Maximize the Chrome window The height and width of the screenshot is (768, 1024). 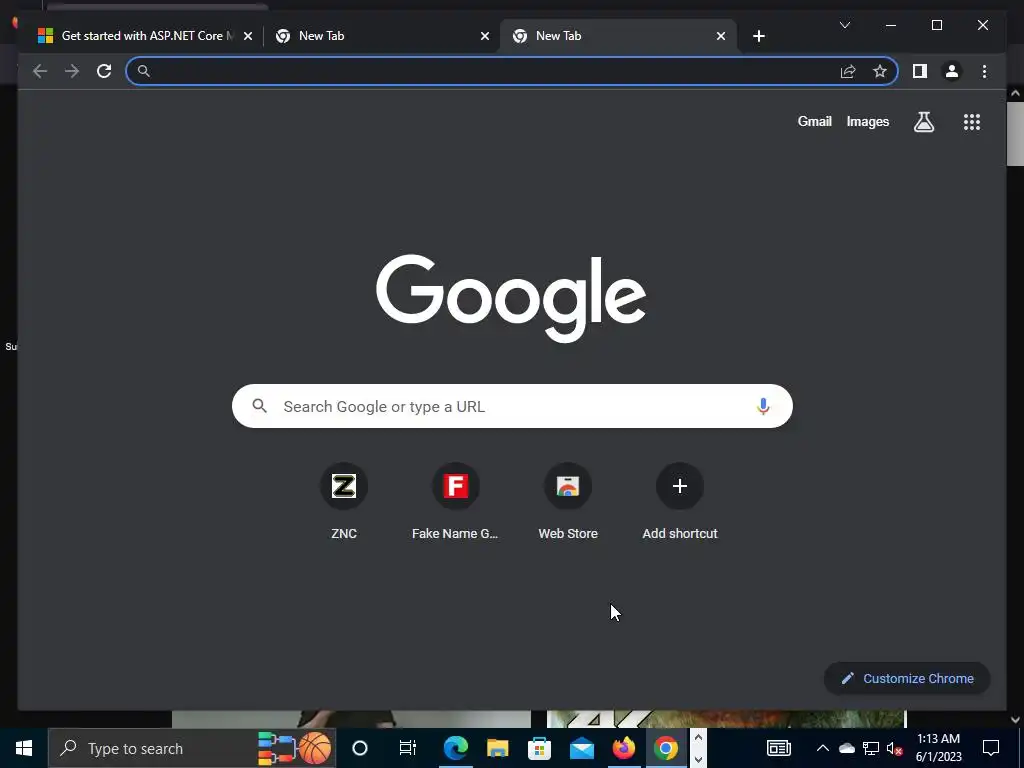936,25
